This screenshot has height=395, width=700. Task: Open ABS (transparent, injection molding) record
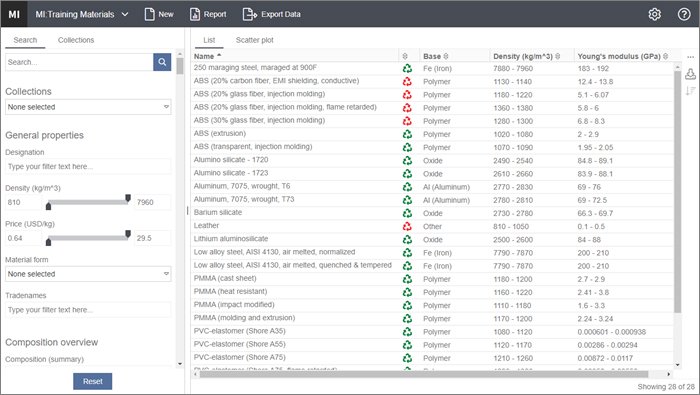(253, 146)
